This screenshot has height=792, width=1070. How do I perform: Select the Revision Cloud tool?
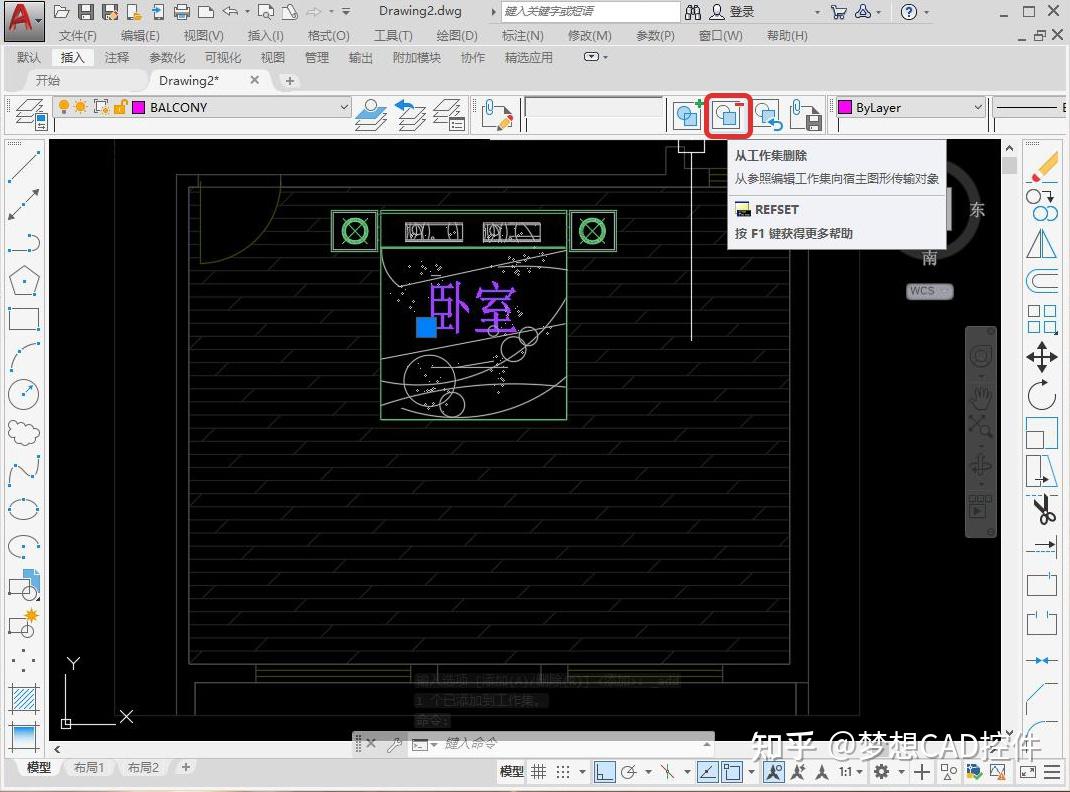[24, 432]
